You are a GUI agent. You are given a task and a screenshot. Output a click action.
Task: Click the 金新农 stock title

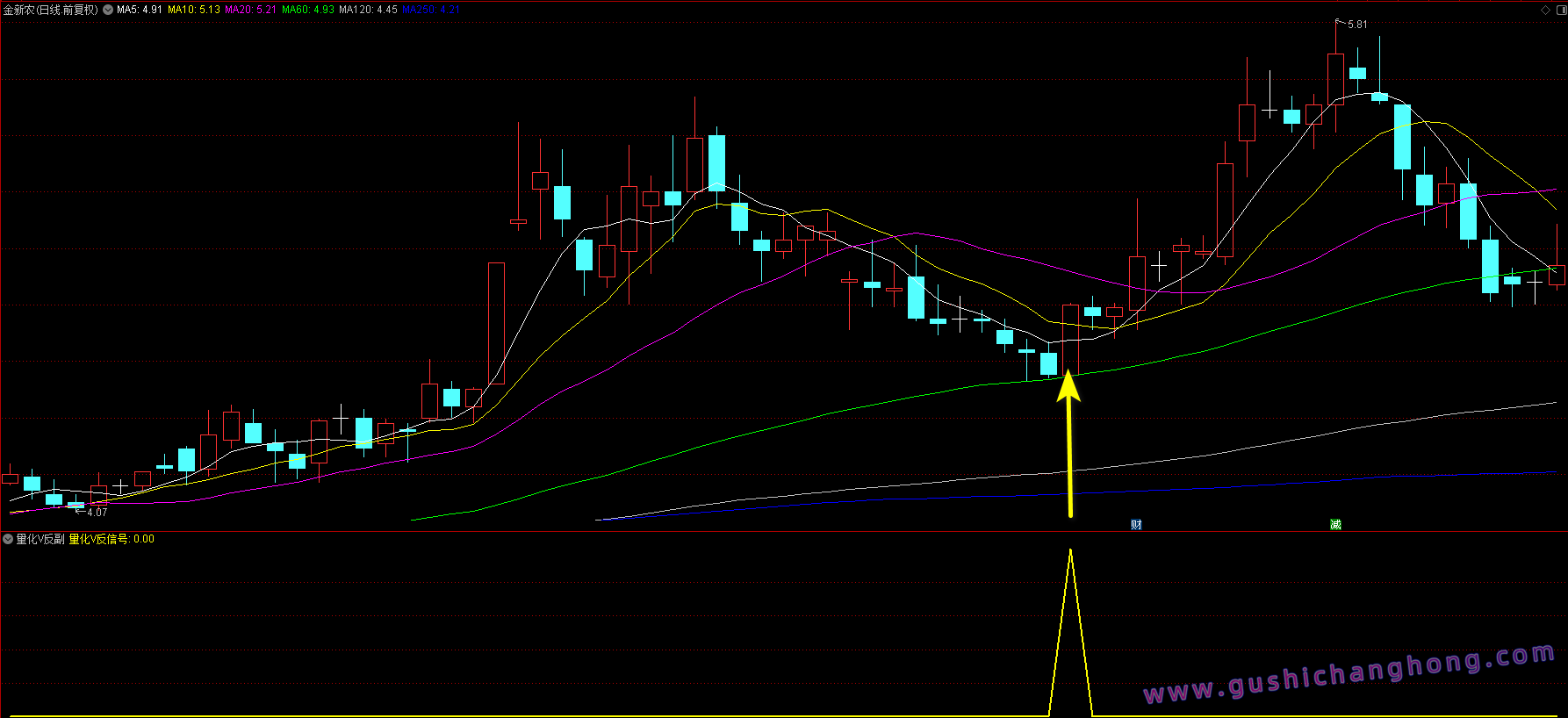point(50,10)
